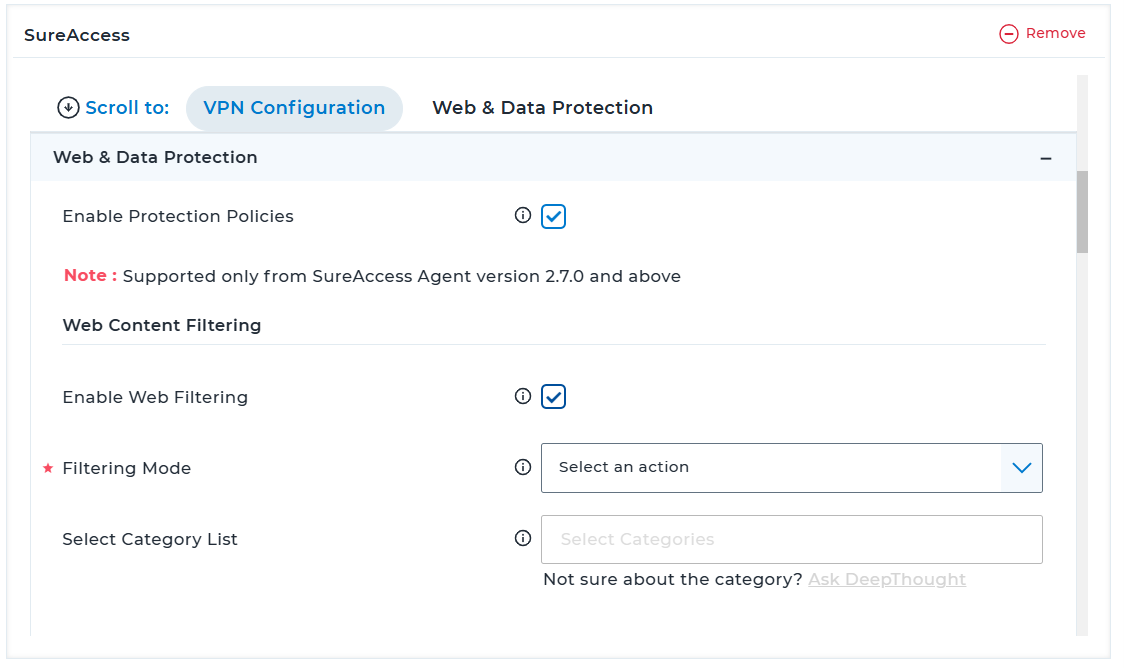Click the SureAccess panel title
The width and height of the screenshot is (1124, 668).
click(77, 35)
